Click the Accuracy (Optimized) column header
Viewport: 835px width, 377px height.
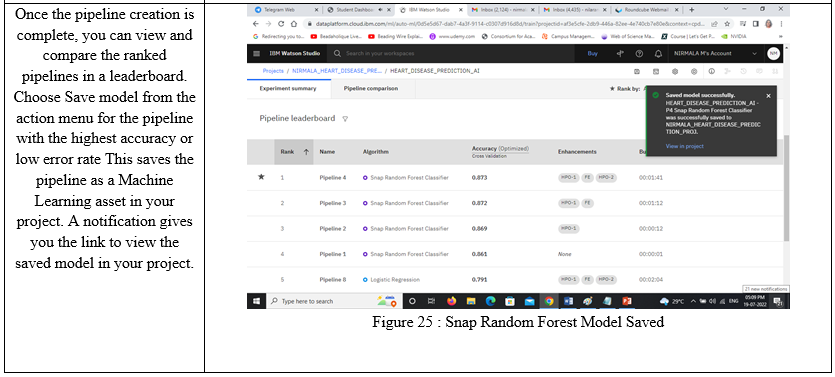pos(501,149)
